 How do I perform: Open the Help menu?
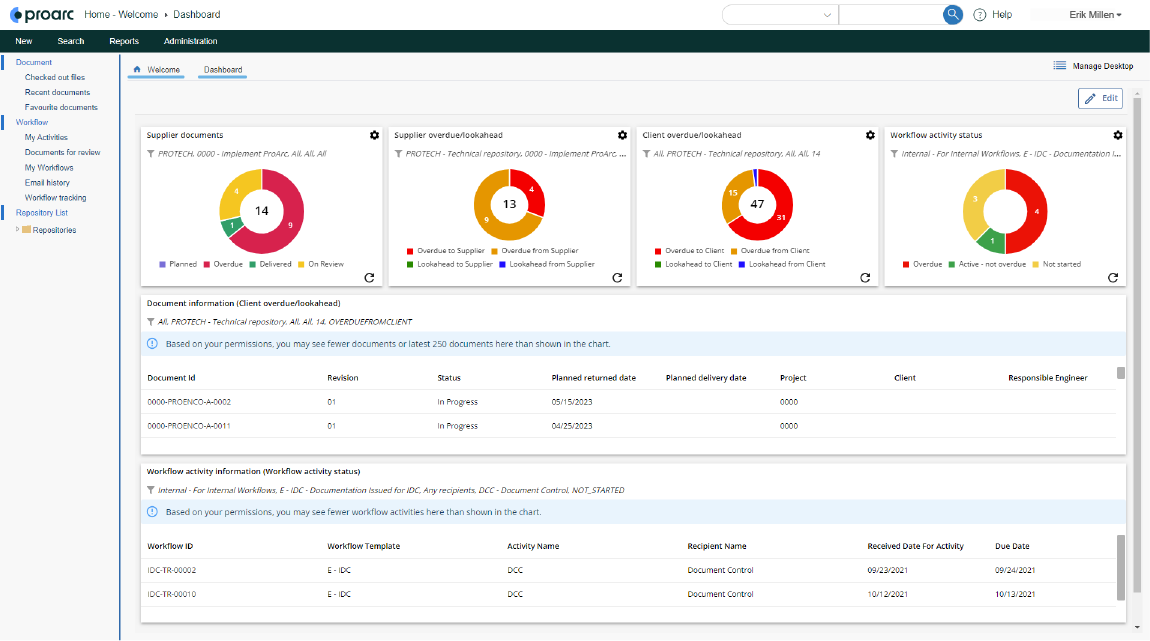click(x=993, y=14)
